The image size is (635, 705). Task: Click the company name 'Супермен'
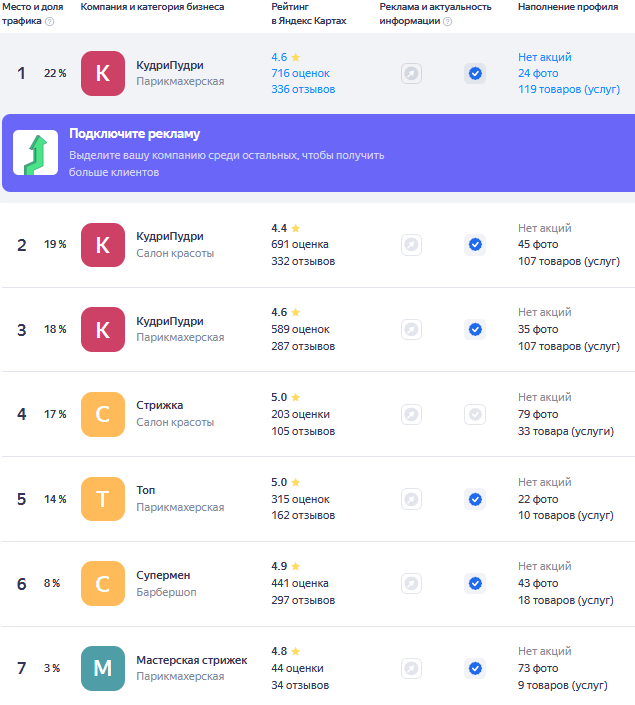pos(163,576)
